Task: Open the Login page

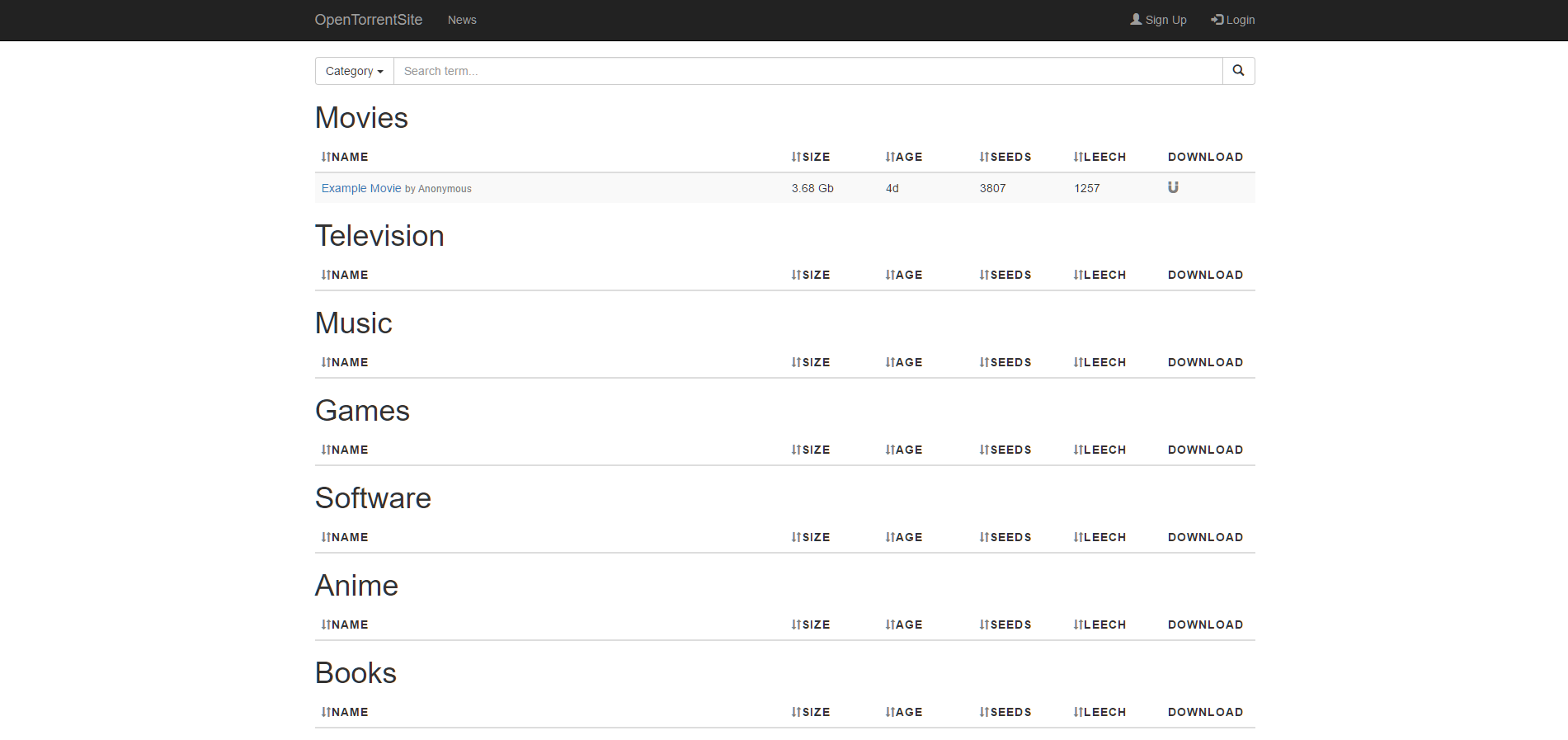Action: click(x=1232, y=20)
